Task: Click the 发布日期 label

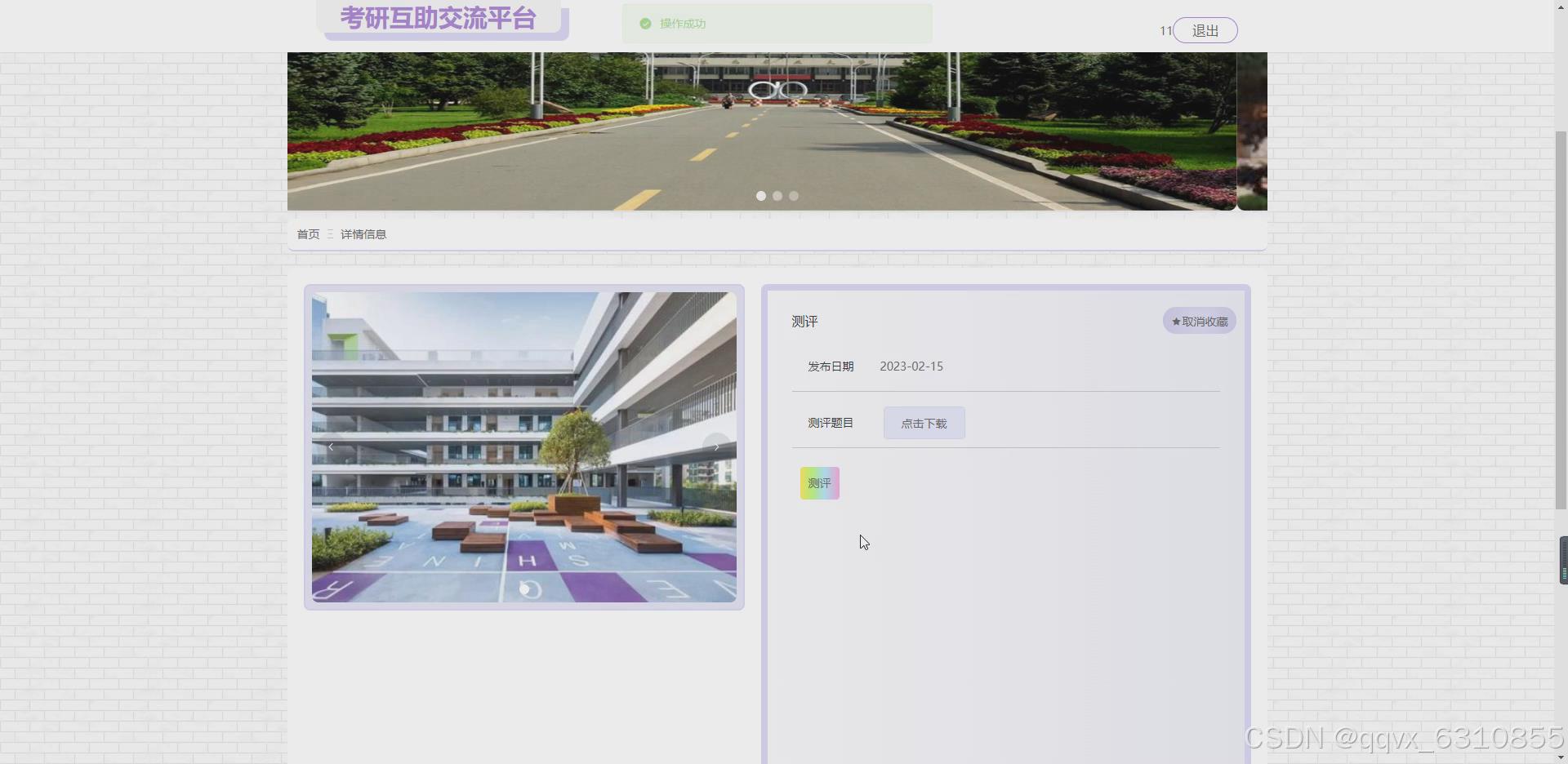Action: [x=831, y=366]
